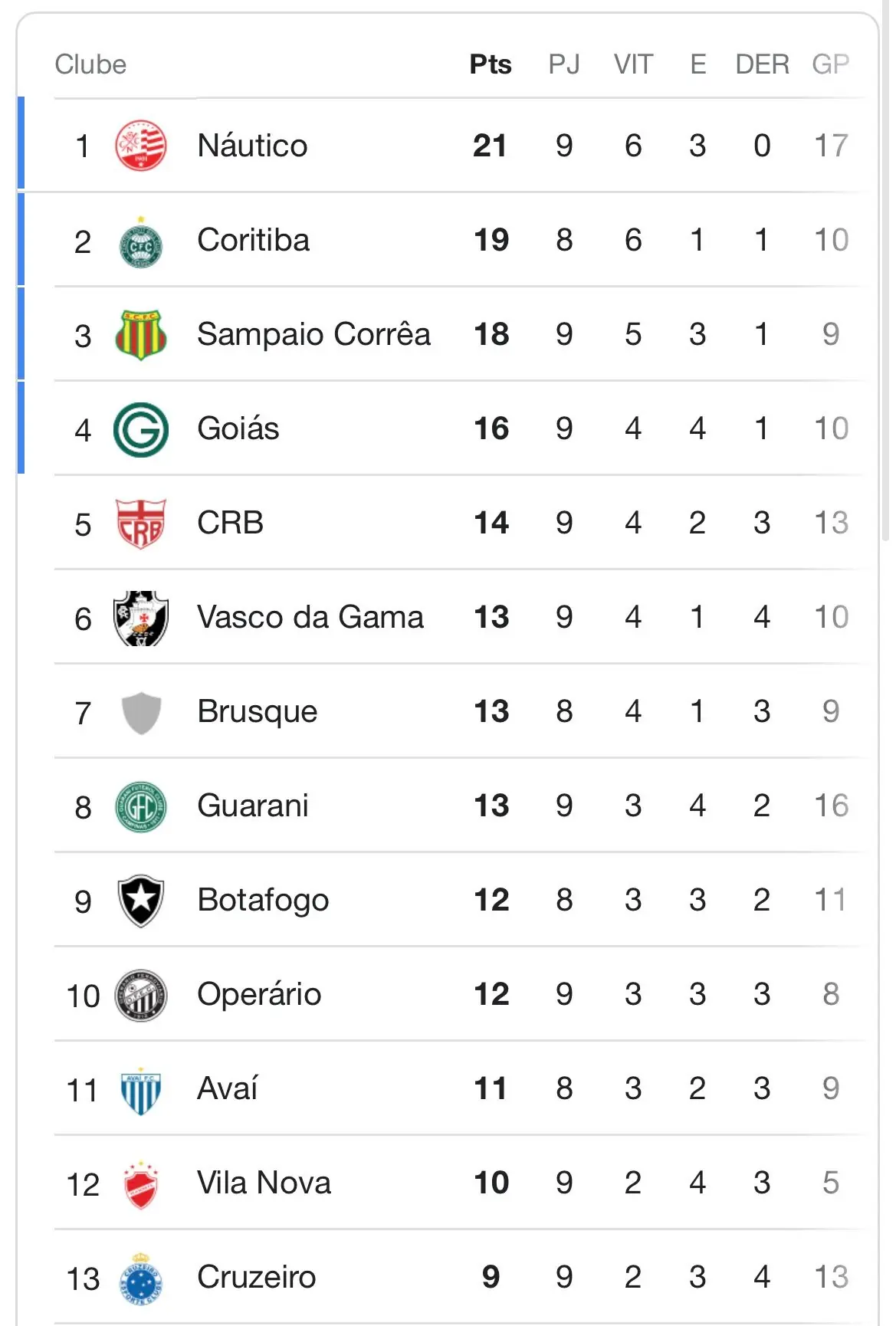Select the Sampaio Corrêa team name

pyautogui.click(x=313, y=335)
